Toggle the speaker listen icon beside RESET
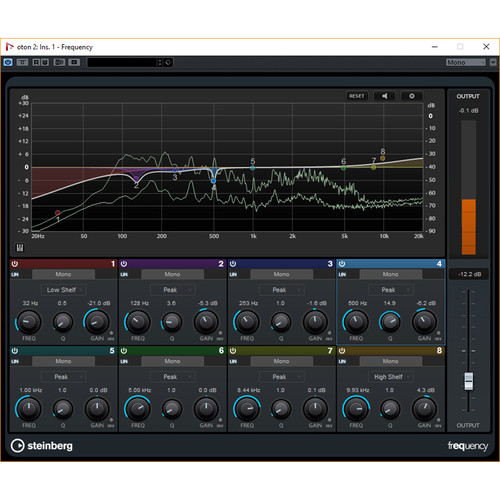 tap(384, 96)
